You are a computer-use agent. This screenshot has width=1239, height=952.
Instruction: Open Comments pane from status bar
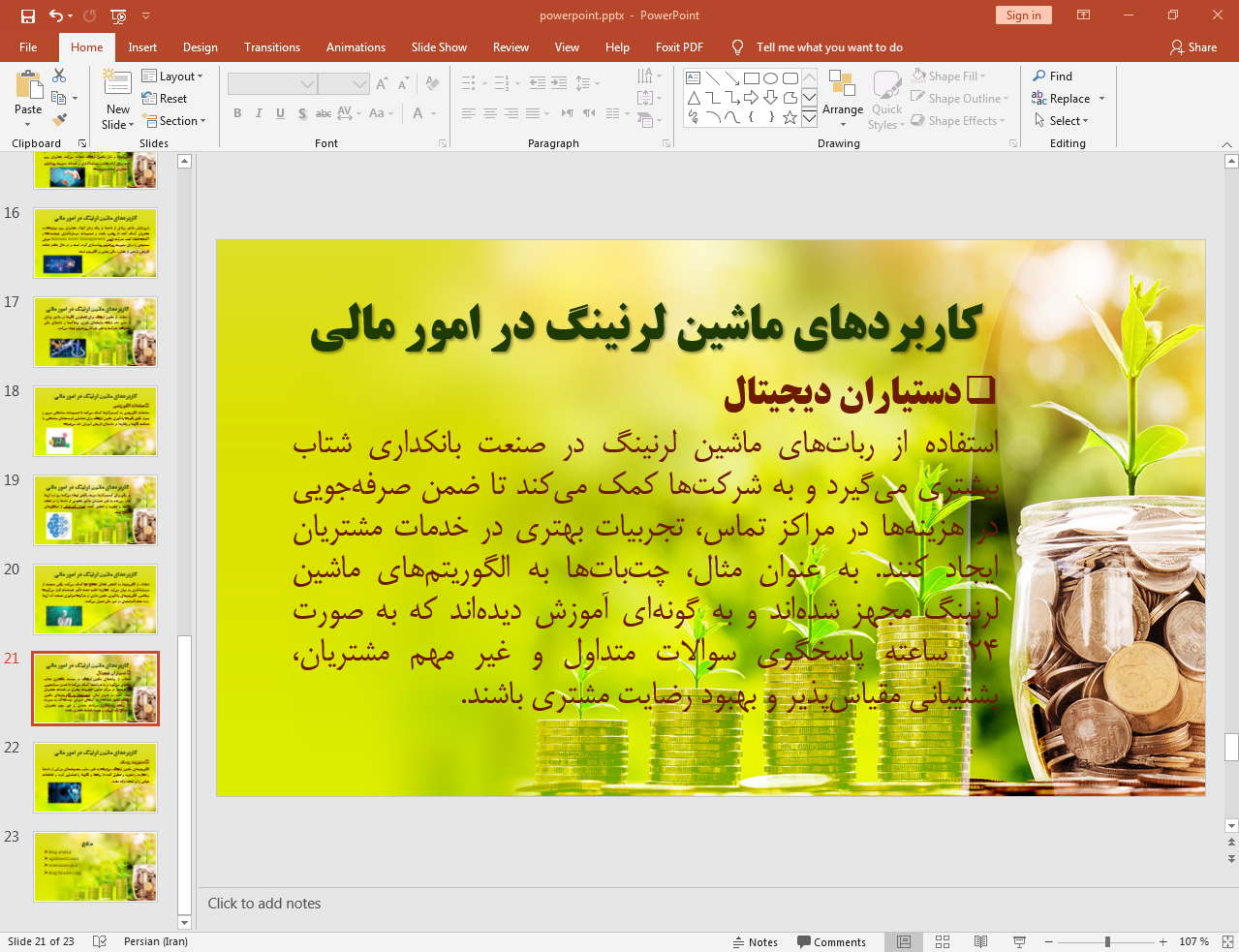(x=831, y=942)
